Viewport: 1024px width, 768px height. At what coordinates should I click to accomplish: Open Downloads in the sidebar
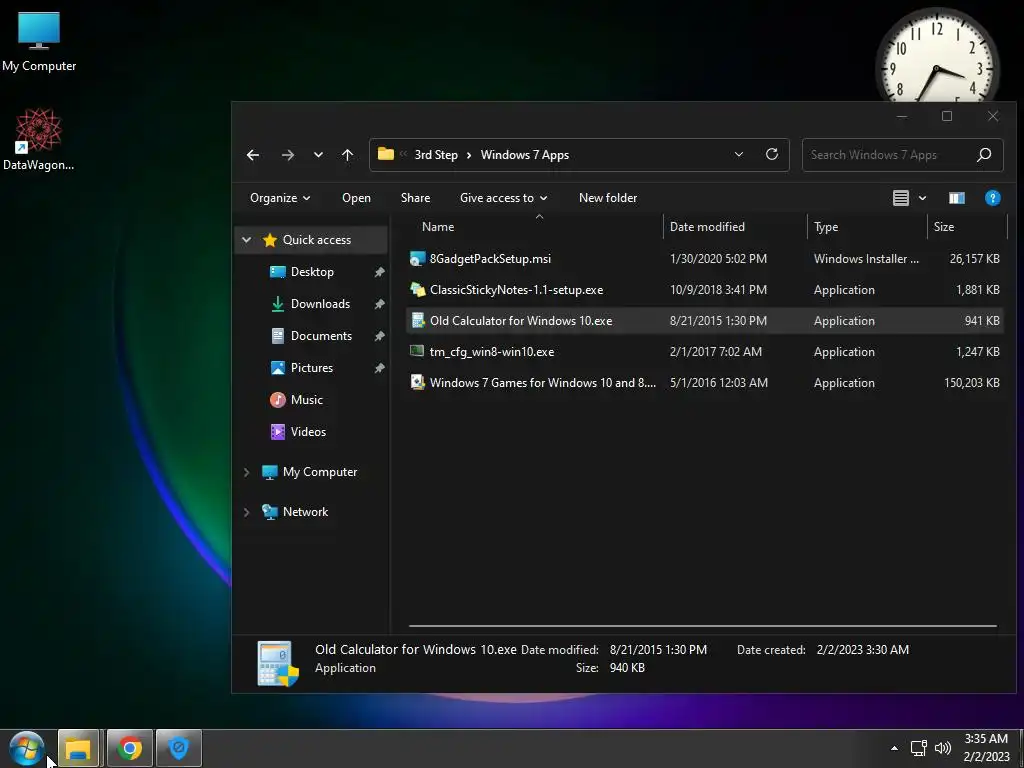pyautogui.click(x=320, y=304)
